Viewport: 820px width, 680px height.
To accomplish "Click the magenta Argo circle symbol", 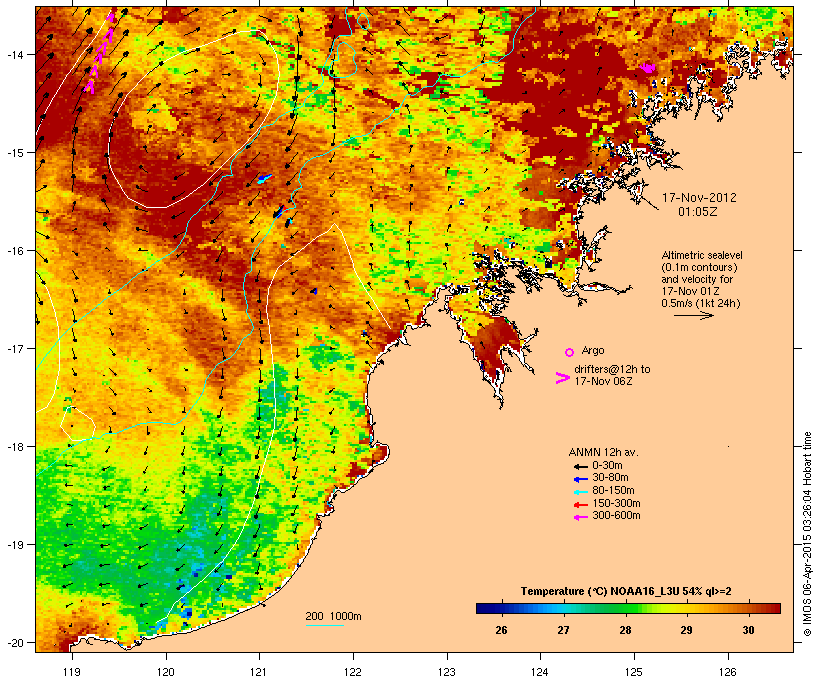I will tap(570, 353).
